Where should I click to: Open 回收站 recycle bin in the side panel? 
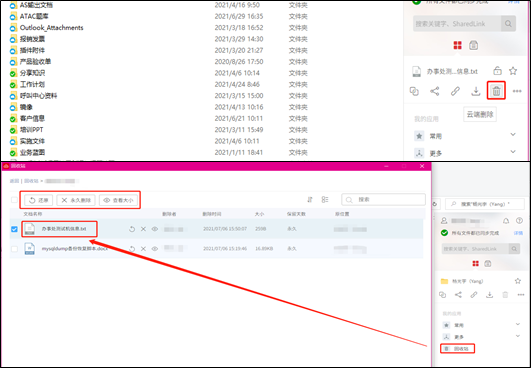[457, 348]
